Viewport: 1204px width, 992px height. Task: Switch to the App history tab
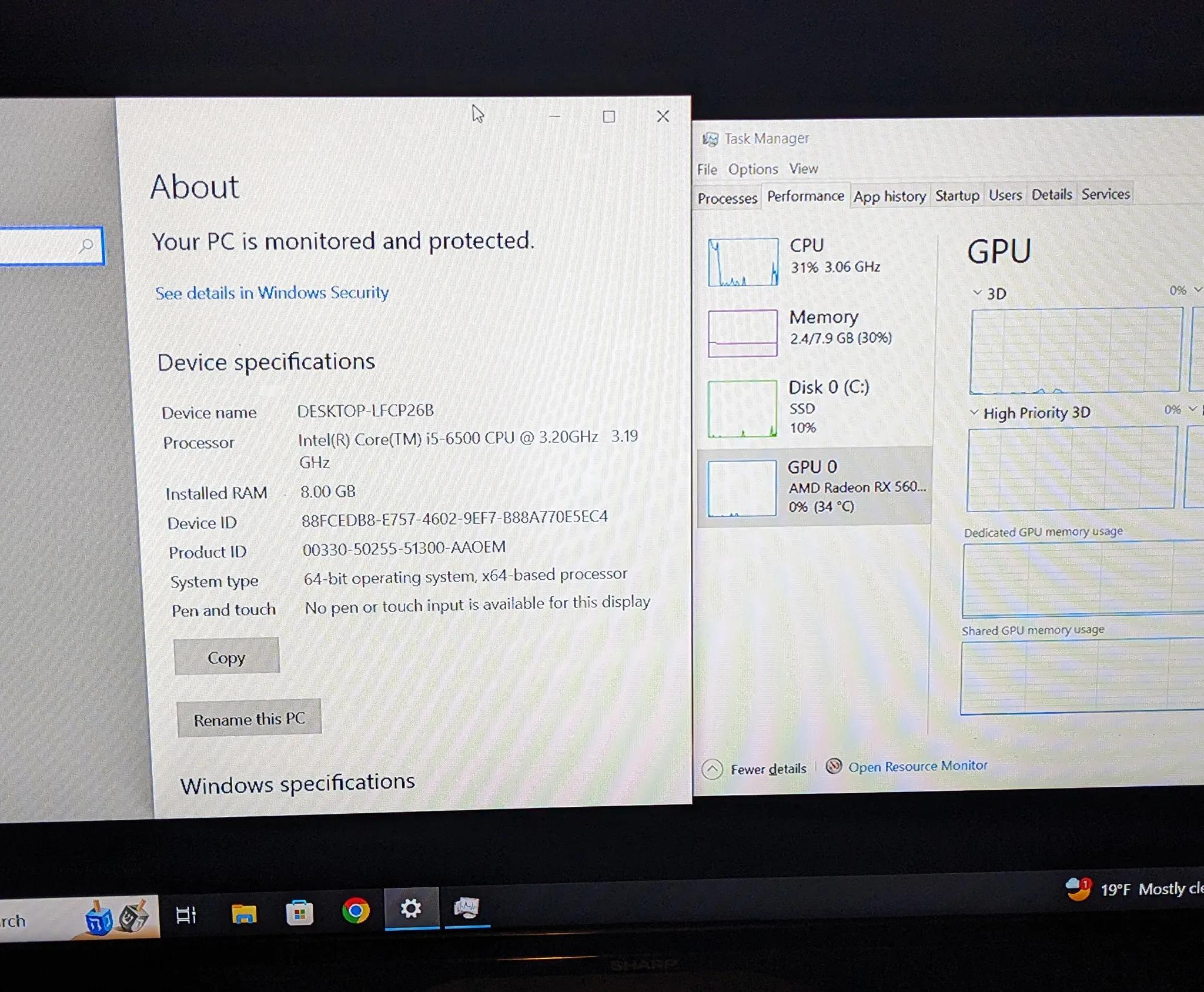click(889, 196)
